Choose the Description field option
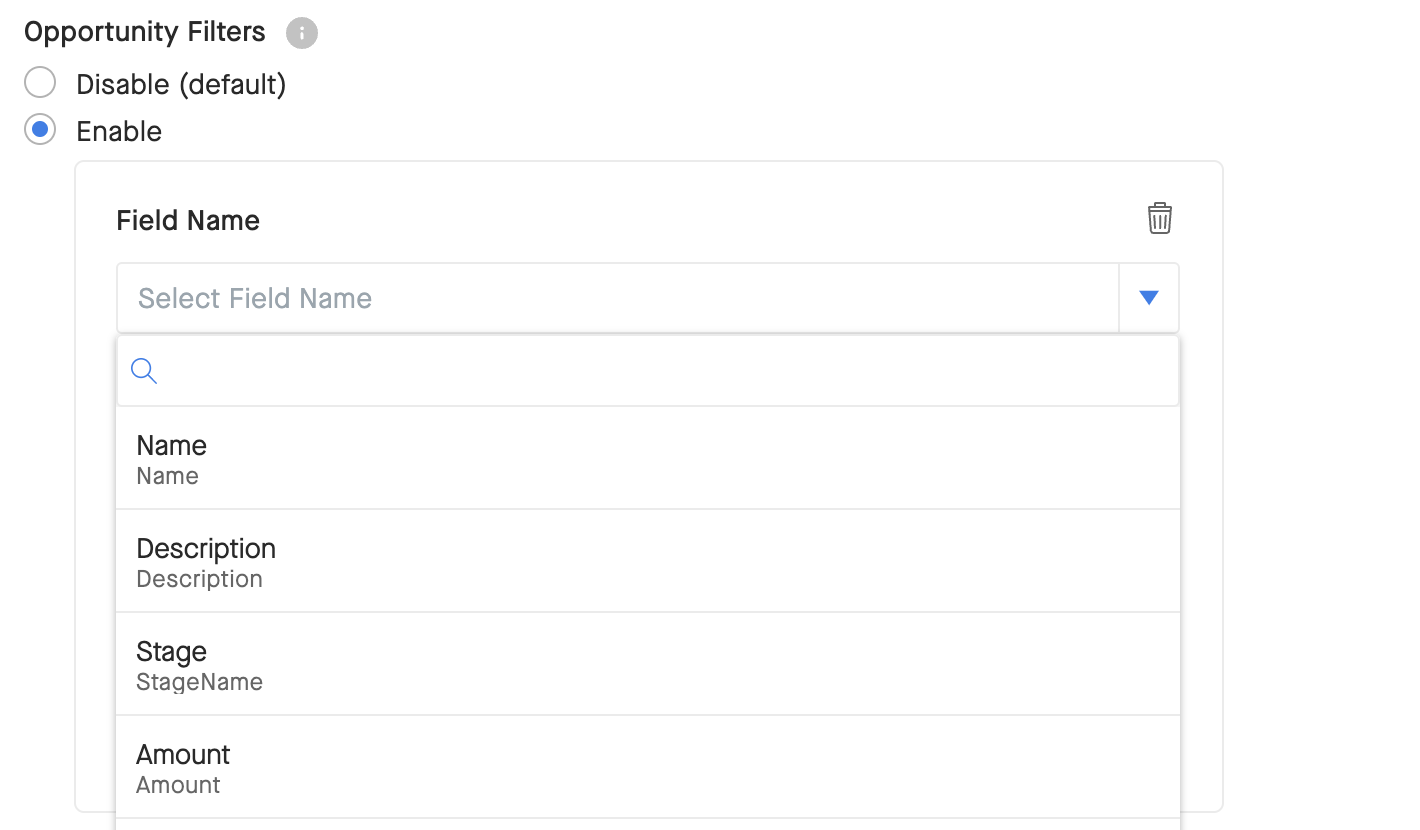Screen dimensions: 1420x830 (x=648, y=561)
